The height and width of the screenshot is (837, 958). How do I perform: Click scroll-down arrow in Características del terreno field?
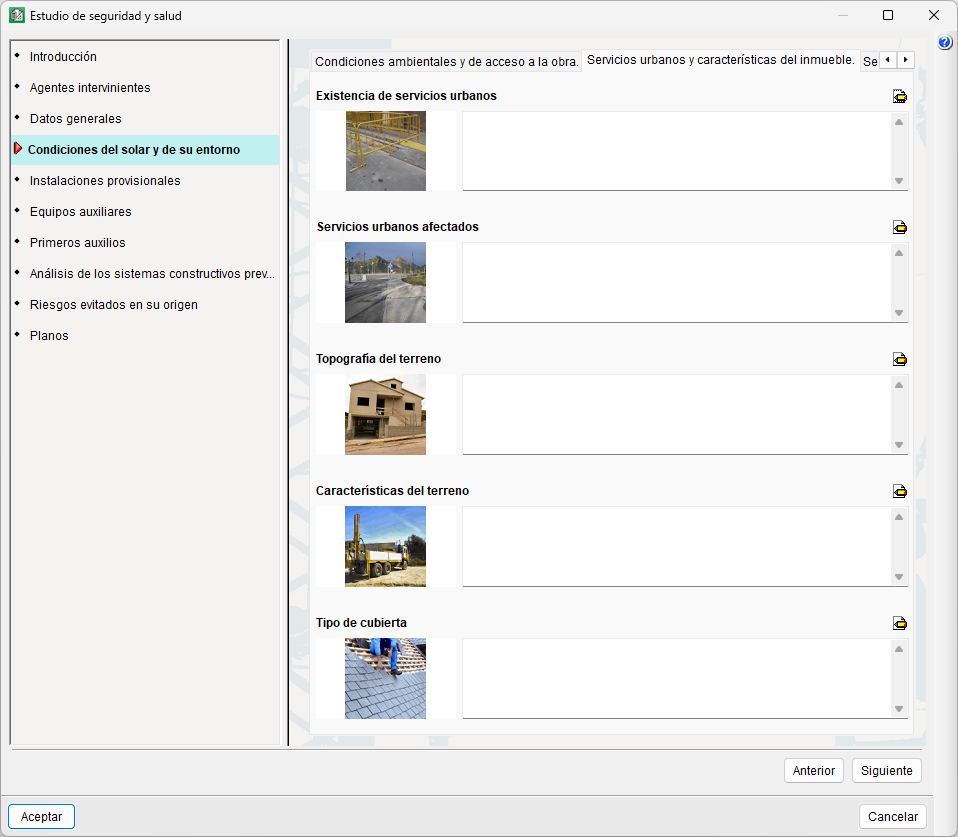[x=899, y=577]
